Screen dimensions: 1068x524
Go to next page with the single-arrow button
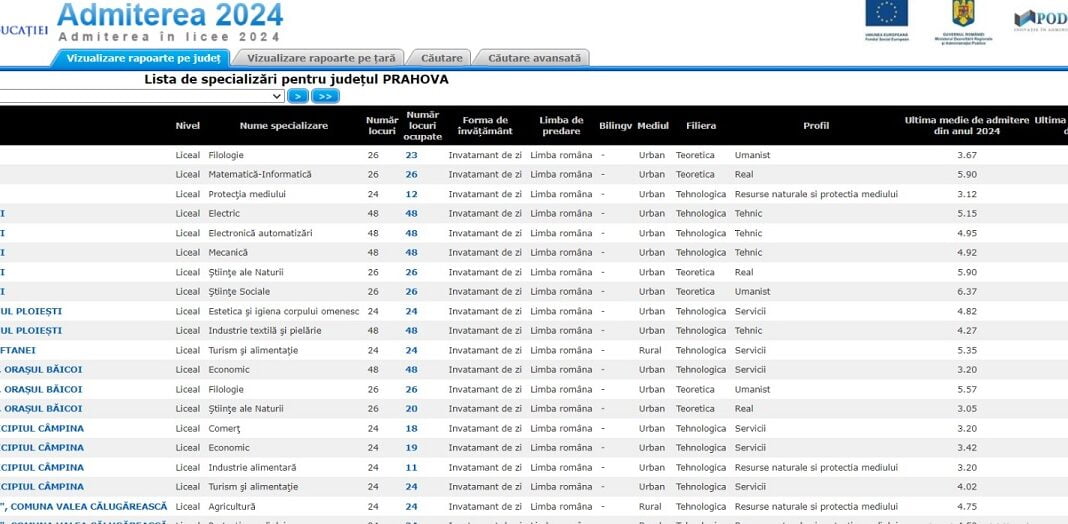[x=298, y=96]
